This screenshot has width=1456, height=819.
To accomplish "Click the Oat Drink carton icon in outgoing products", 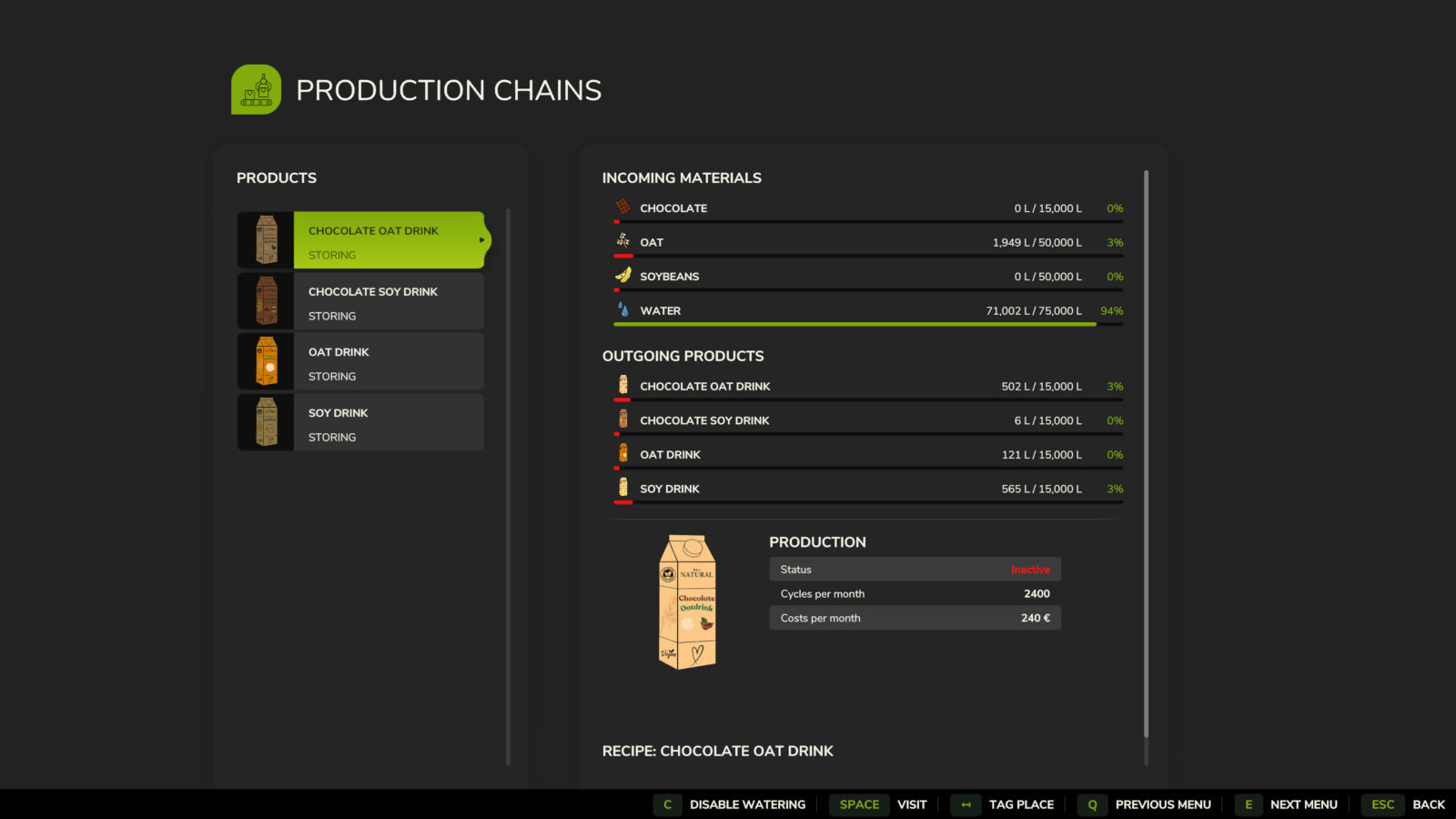I will (623, 453).
